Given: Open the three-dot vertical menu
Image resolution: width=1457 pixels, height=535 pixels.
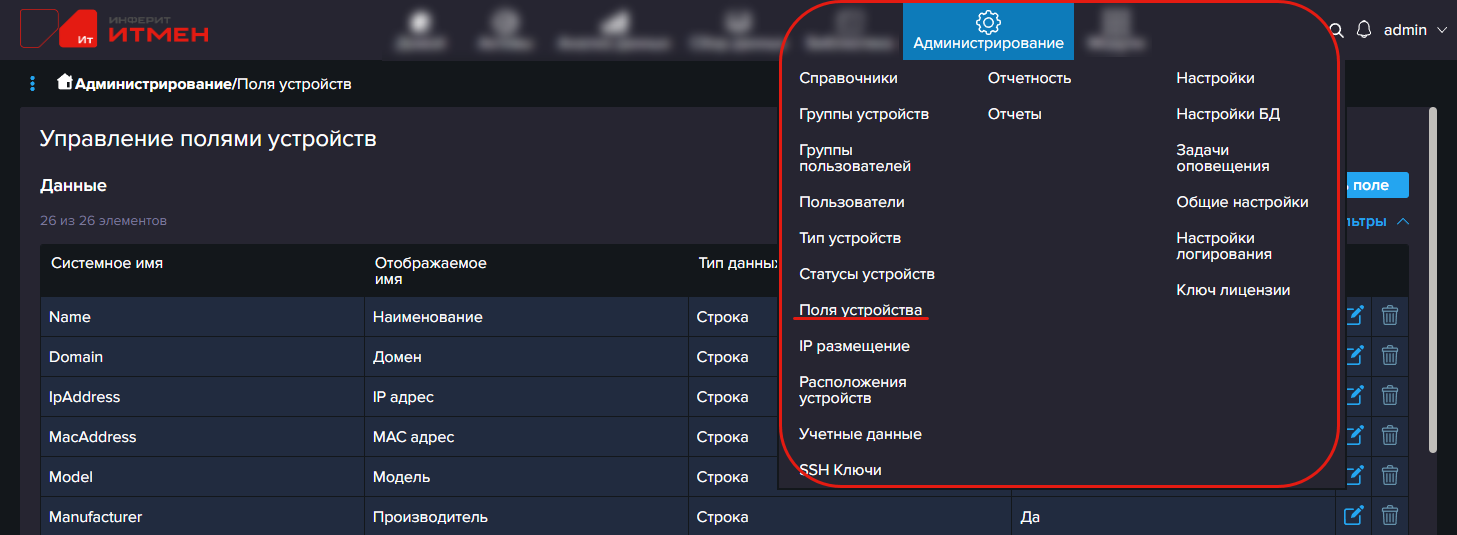Looking at the screenshot, I should pos(33,84).
